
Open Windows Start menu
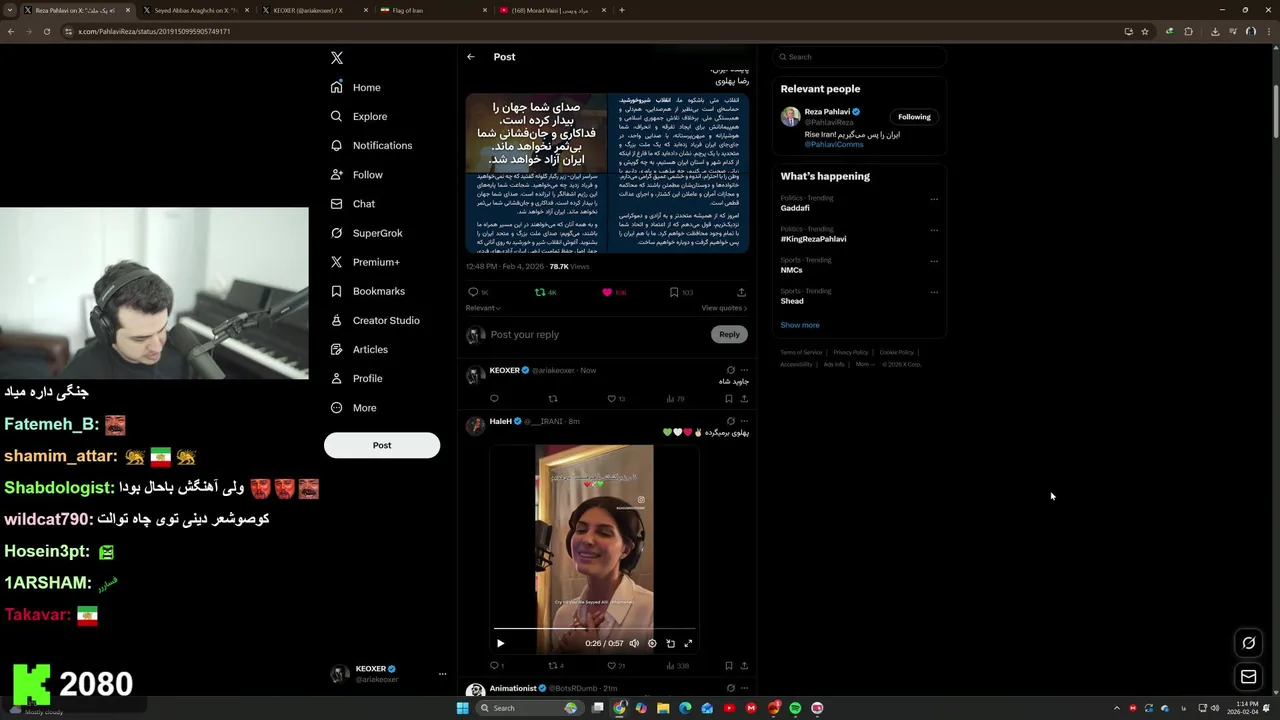pyautogui.click(x=462, y=708)
